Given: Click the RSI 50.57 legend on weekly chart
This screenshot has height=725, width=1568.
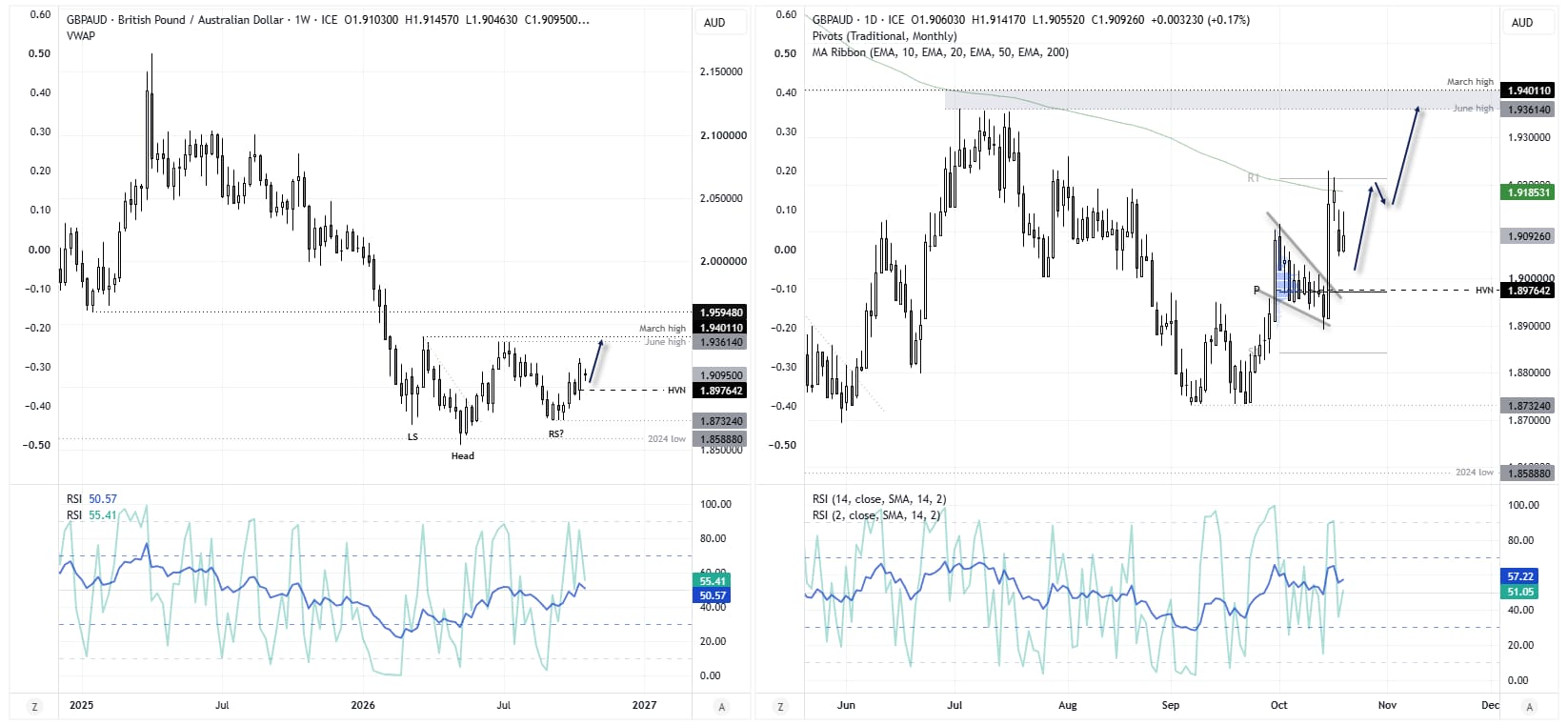Looking at the screenshot, I should [x=91, y=499].
